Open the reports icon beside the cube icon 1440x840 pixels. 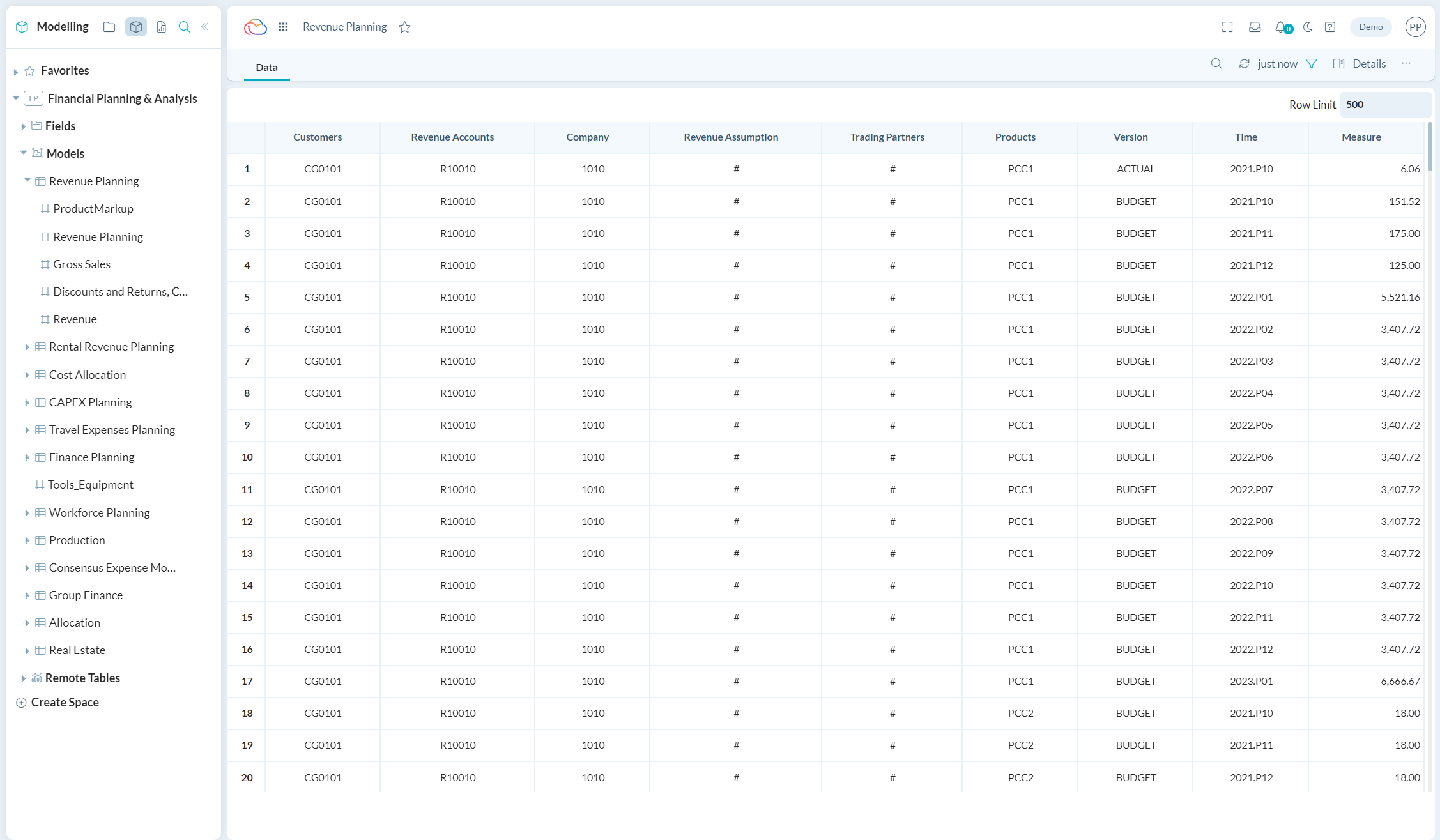coord(161,27)
